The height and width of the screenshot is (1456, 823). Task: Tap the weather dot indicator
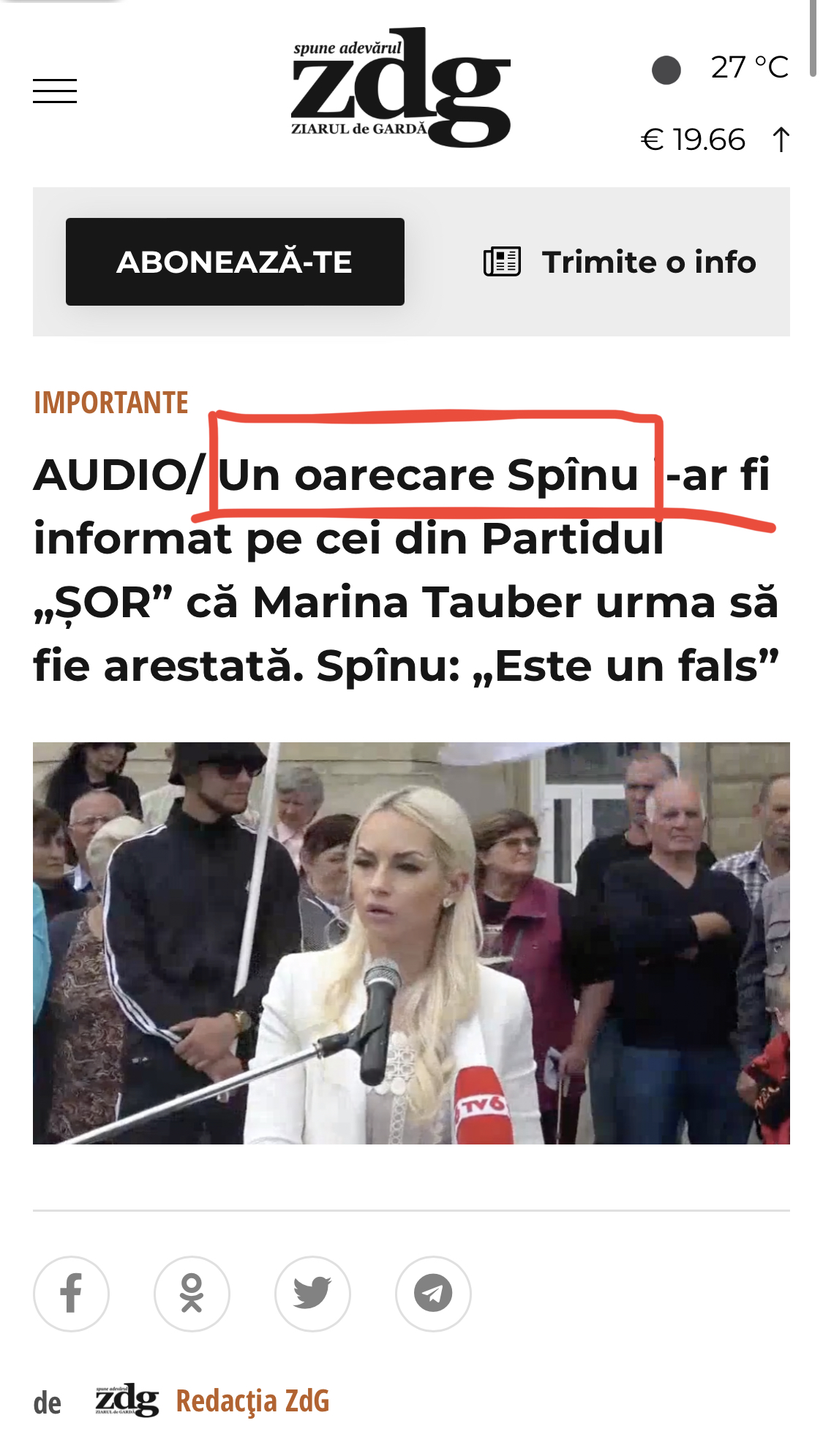[666, 70]
